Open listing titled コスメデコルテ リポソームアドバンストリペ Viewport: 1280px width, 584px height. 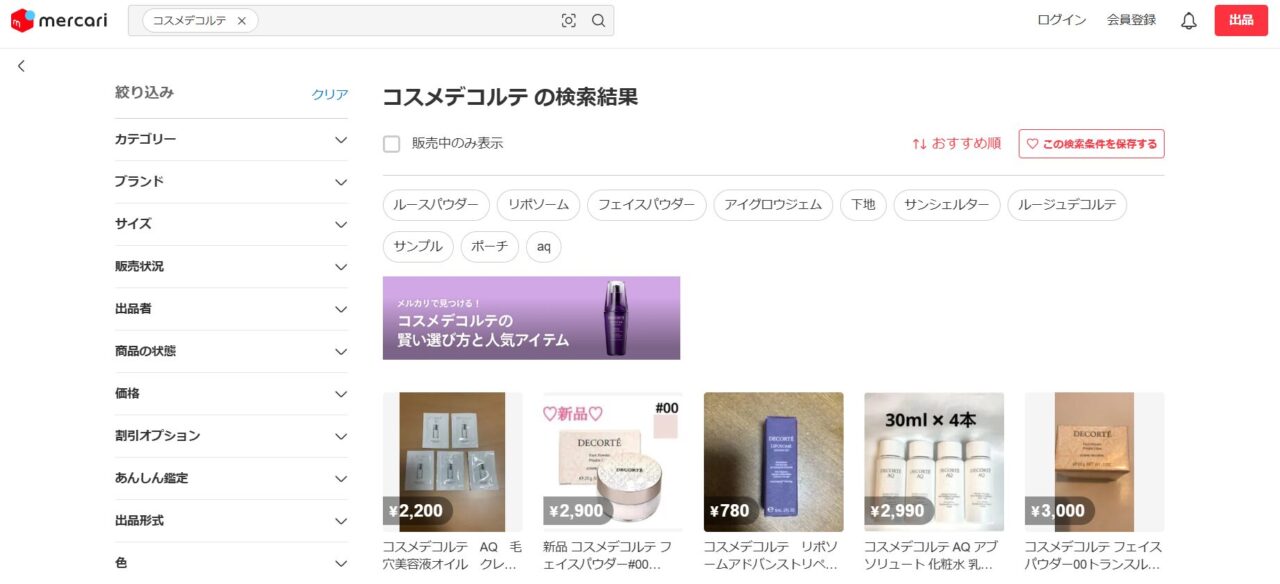[x=773, y=556]
